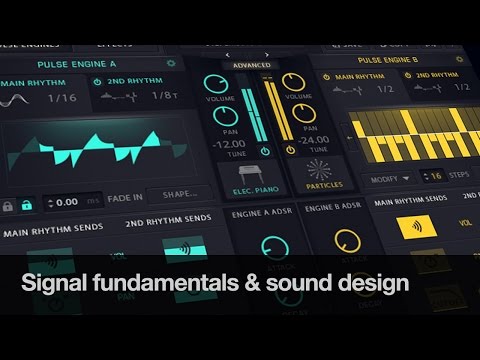The image size is (480, 360).
Task: Click Engine A Main Rhythm Sends label
Action: [x=53, y=230]
